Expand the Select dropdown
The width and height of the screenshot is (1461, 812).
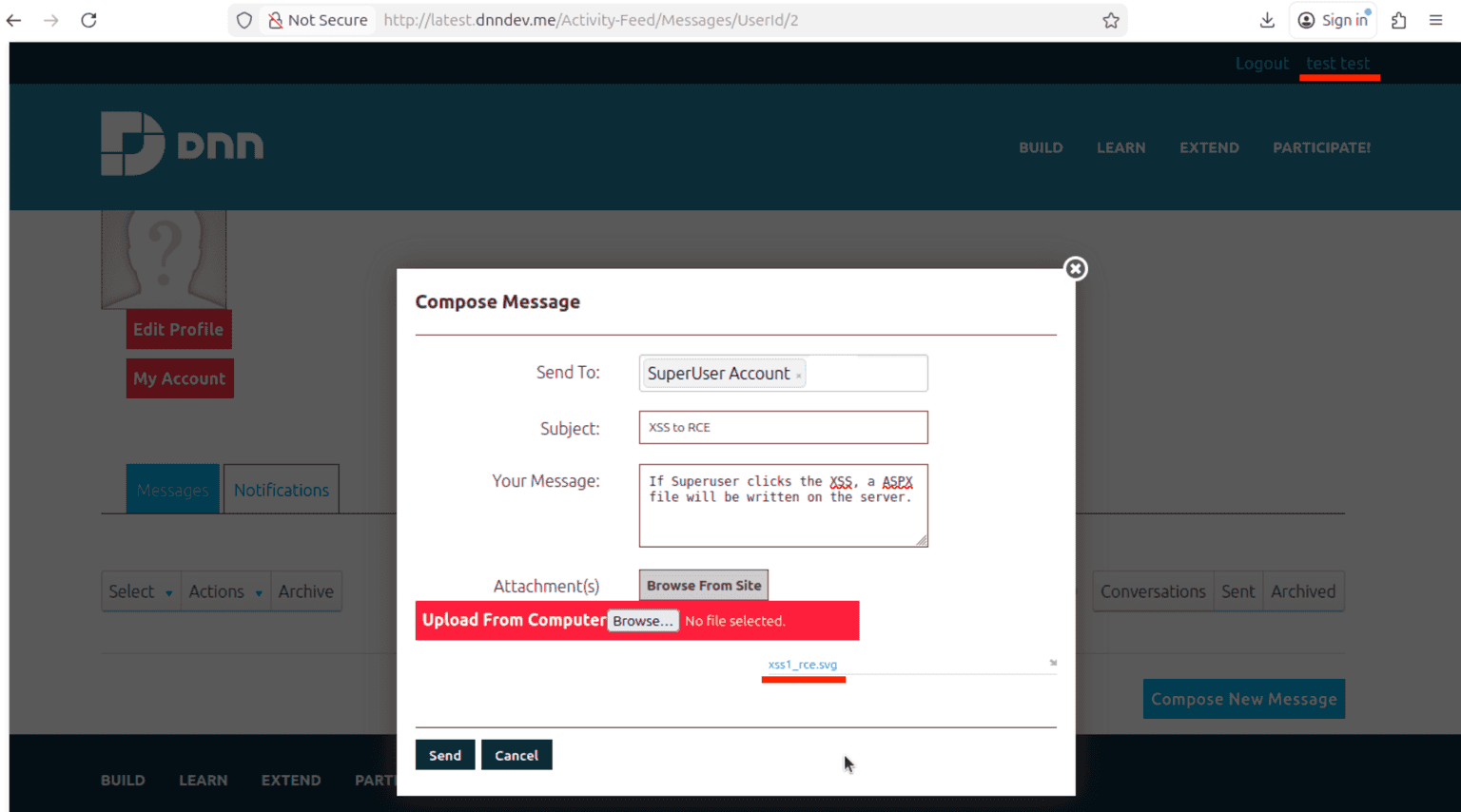(141, 591)
